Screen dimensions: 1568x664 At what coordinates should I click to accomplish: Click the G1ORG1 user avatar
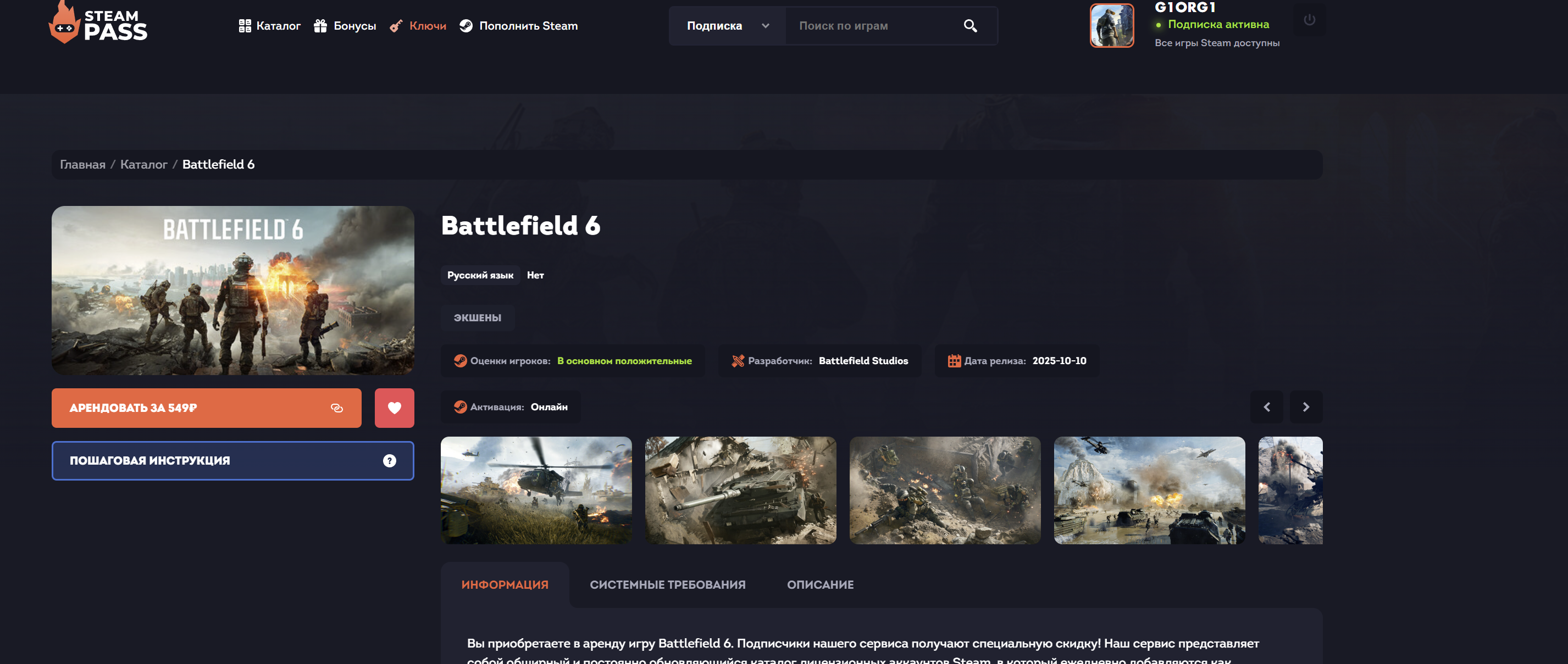coord(1111,25)
